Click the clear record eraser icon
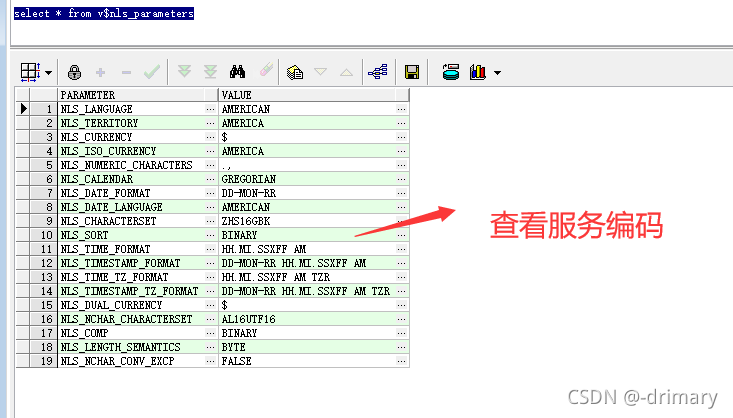 [x=266, y=70]
